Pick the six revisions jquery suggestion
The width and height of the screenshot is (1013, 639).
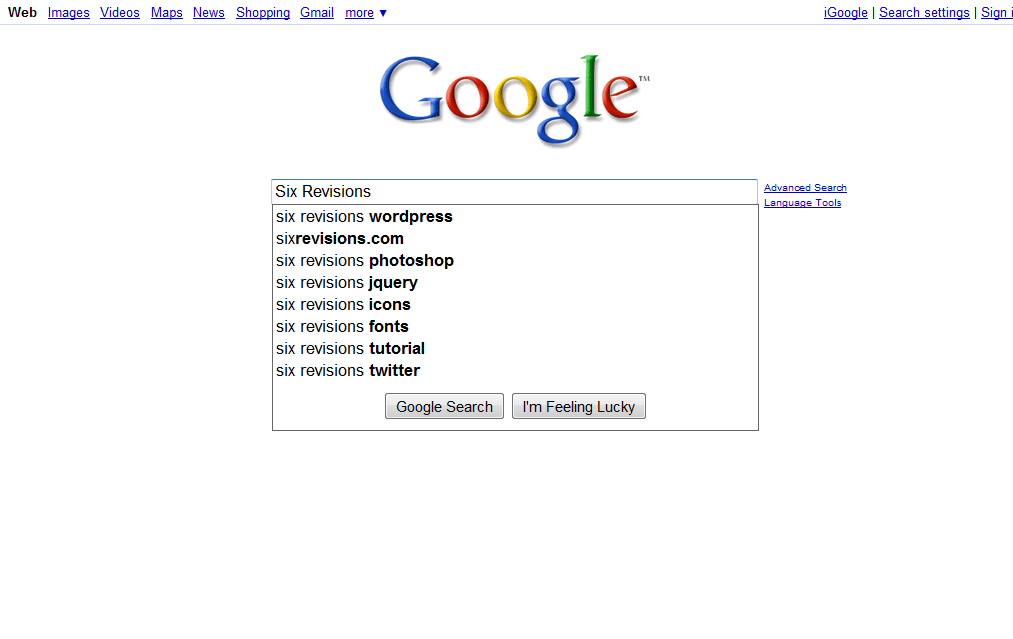point(515,282)
